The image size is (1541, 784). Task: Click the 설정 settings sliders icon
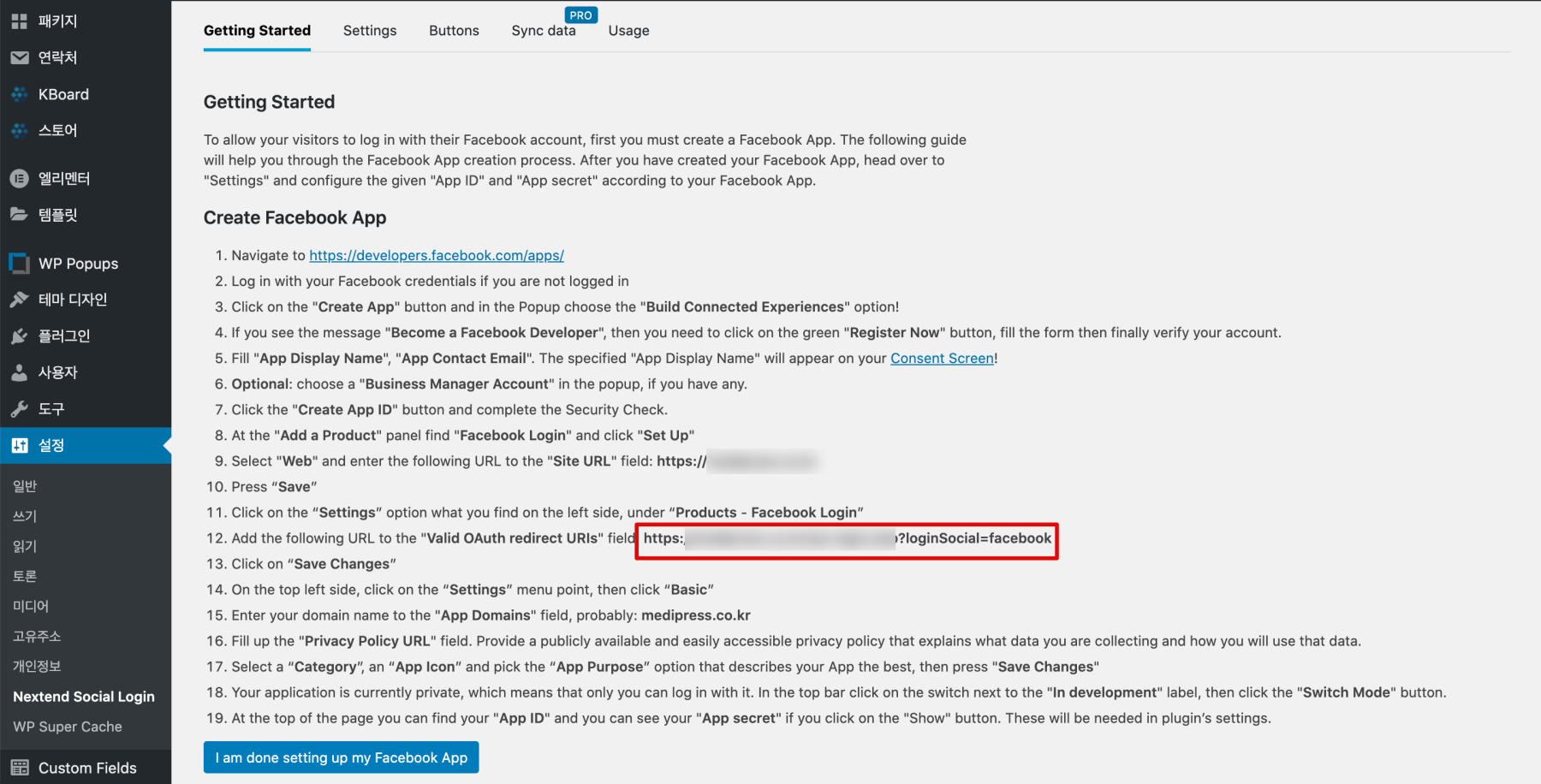click(x=19, y=445)
